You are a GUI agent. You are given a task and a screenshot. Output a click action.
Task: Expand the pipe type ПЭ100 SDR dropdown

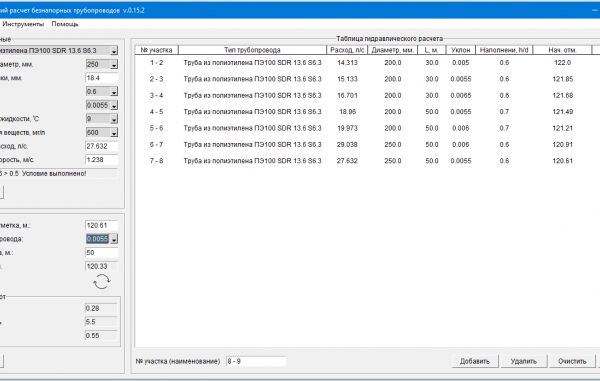(114, 51)
